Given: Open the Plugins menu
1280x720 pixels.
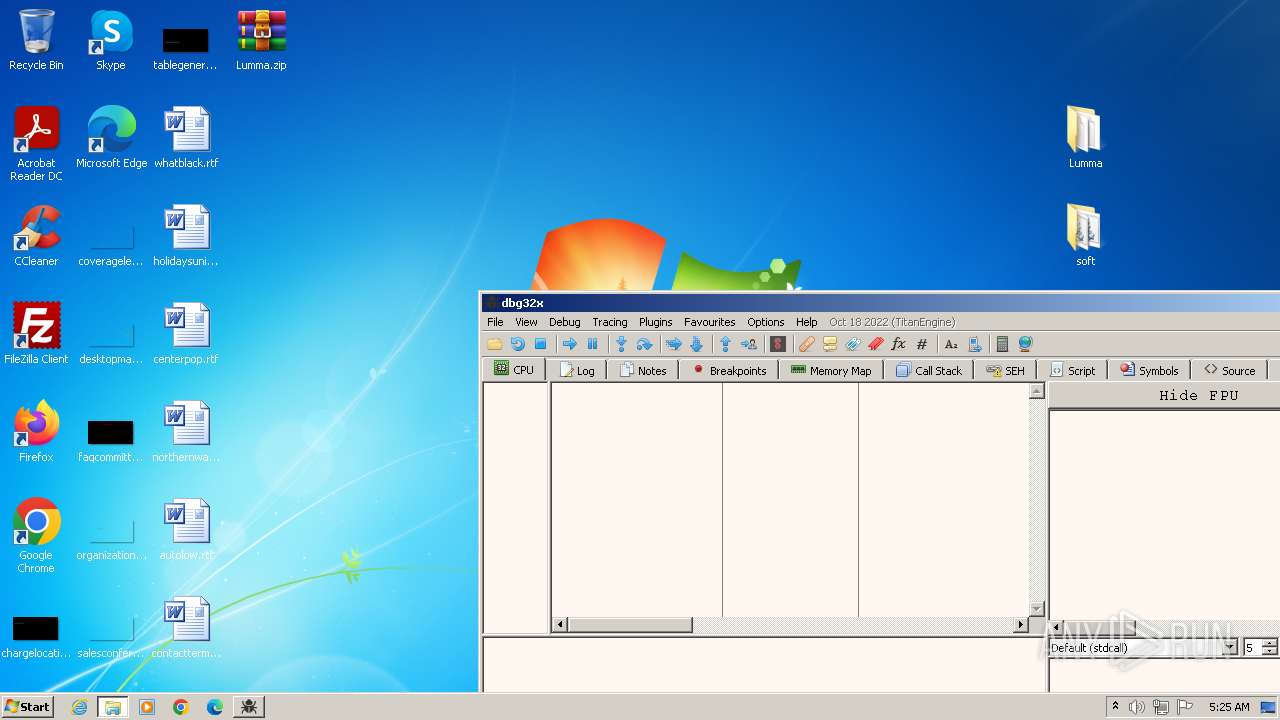Looking at the screenshot, I should coord(655,322).
